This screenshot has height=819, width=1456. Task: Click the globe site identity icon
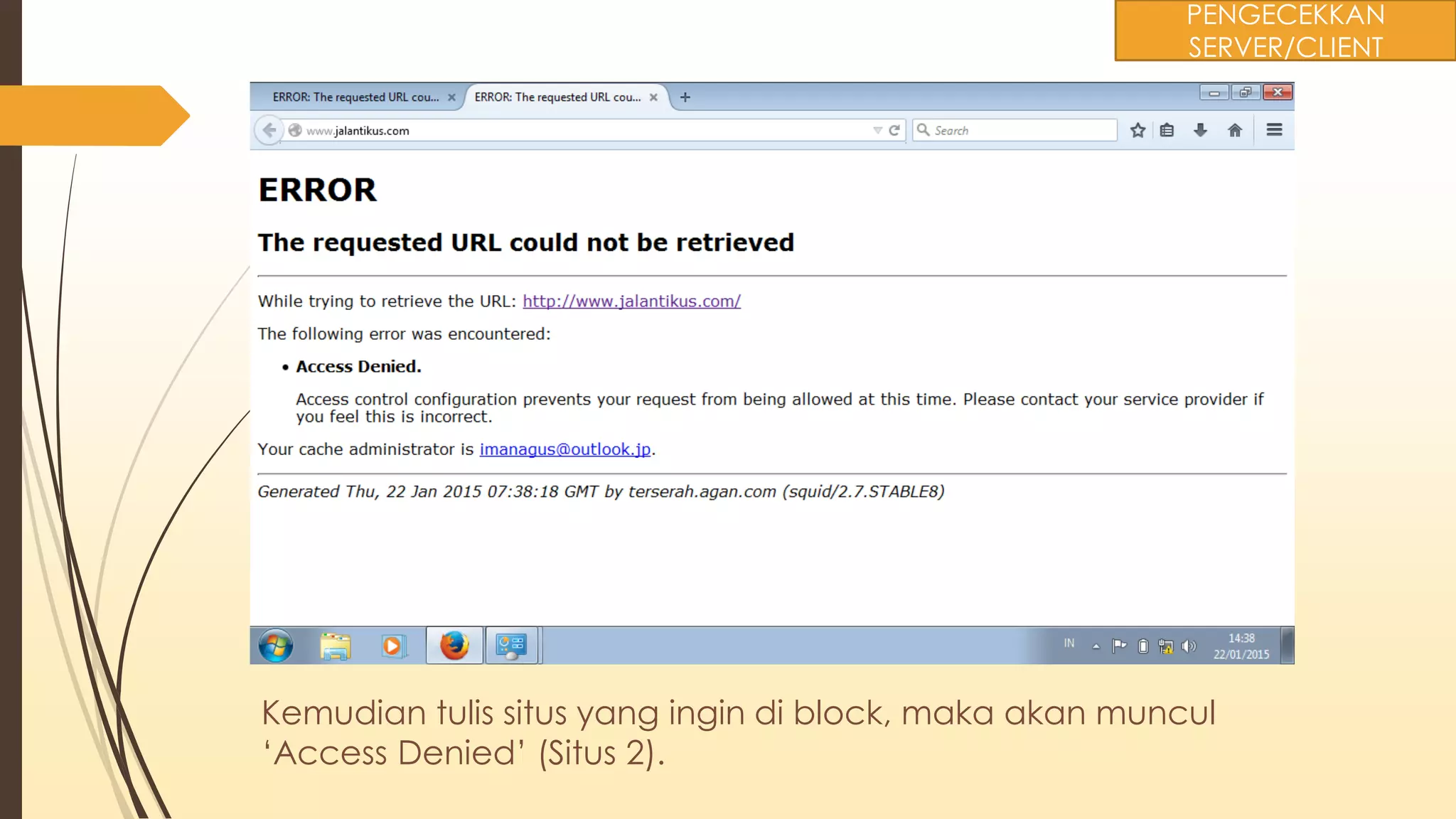pyautogui.click(x=295, y=130)
